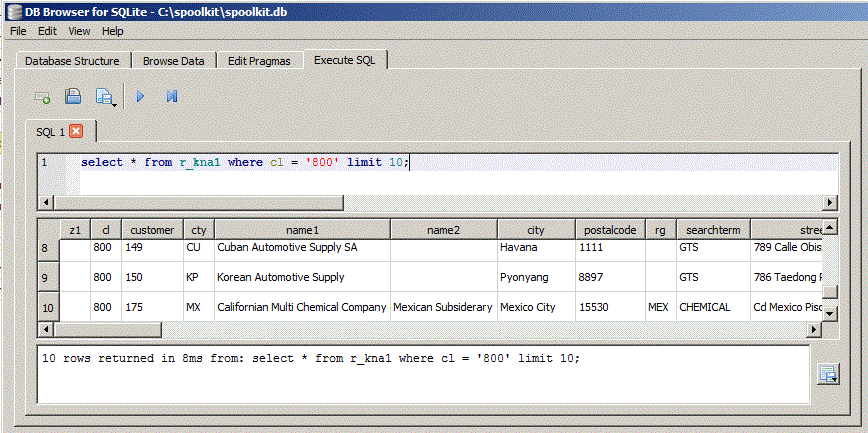The height and width of the screenshot is (433, 868).
Task: Open the save SQL file dropdown icon
Action: [105, 97]
